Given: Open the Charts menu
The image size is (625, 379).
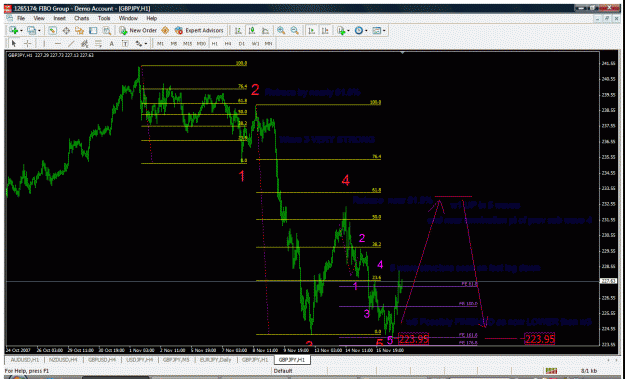Looking at the screenshot, I should 82,18.
